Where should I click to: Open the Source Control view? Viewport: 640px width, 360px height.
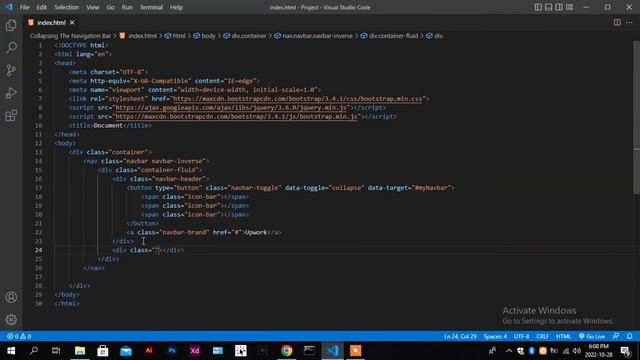click(x=11, y=70)
